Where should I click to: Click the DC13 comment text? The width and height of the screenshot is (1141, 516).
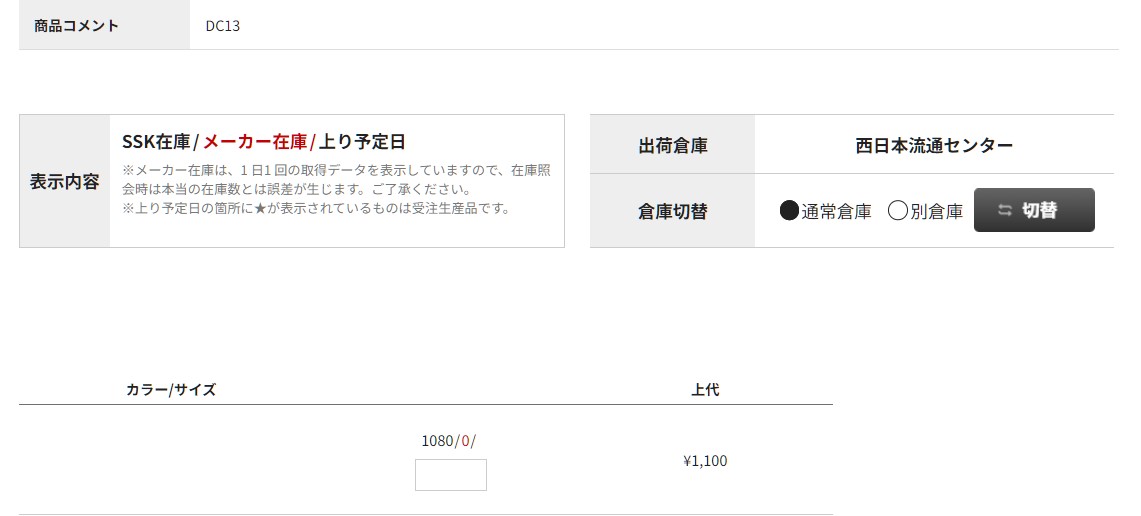pos(223,26)
